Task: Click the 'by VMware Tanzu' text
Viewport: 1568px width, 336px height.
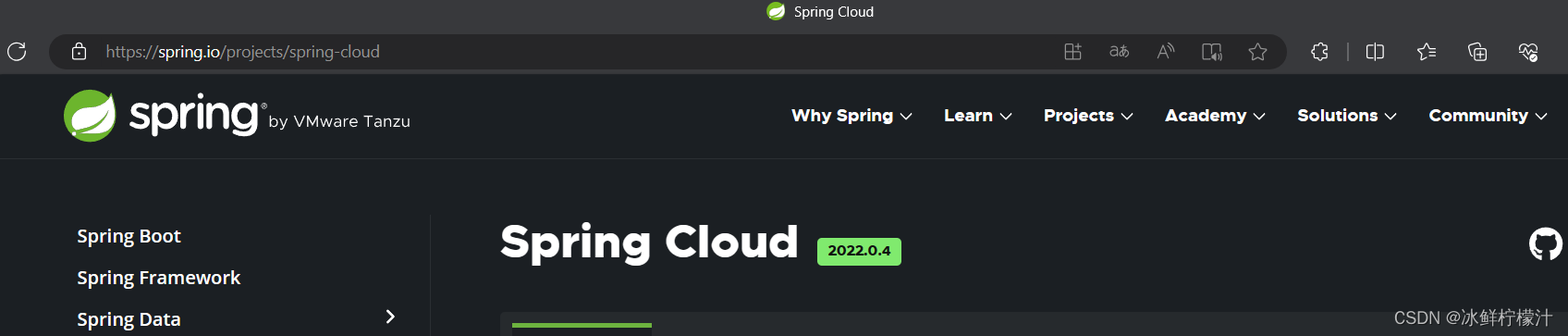Action: tap(339, 121)
